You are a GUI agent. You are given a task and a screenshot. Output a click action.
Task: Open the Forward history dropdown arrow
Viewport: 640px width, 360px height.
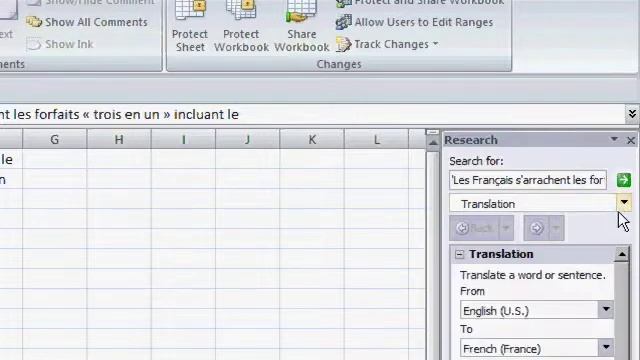point(556,228)
